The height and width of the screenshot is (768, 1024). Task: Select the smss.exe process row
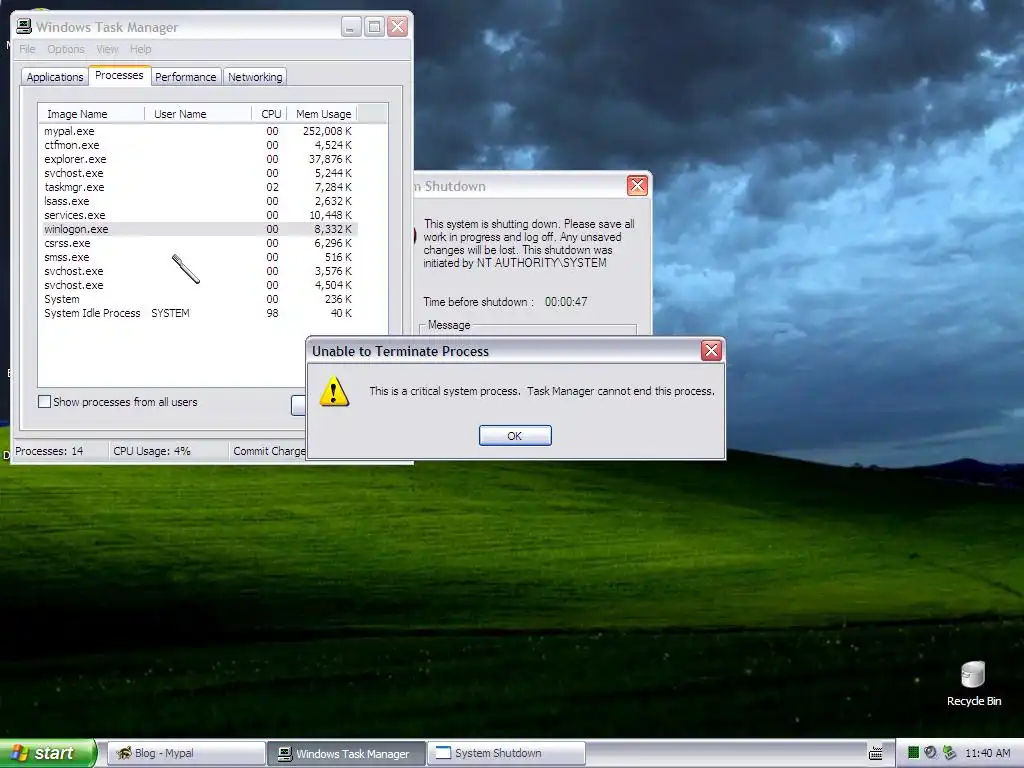198,257
